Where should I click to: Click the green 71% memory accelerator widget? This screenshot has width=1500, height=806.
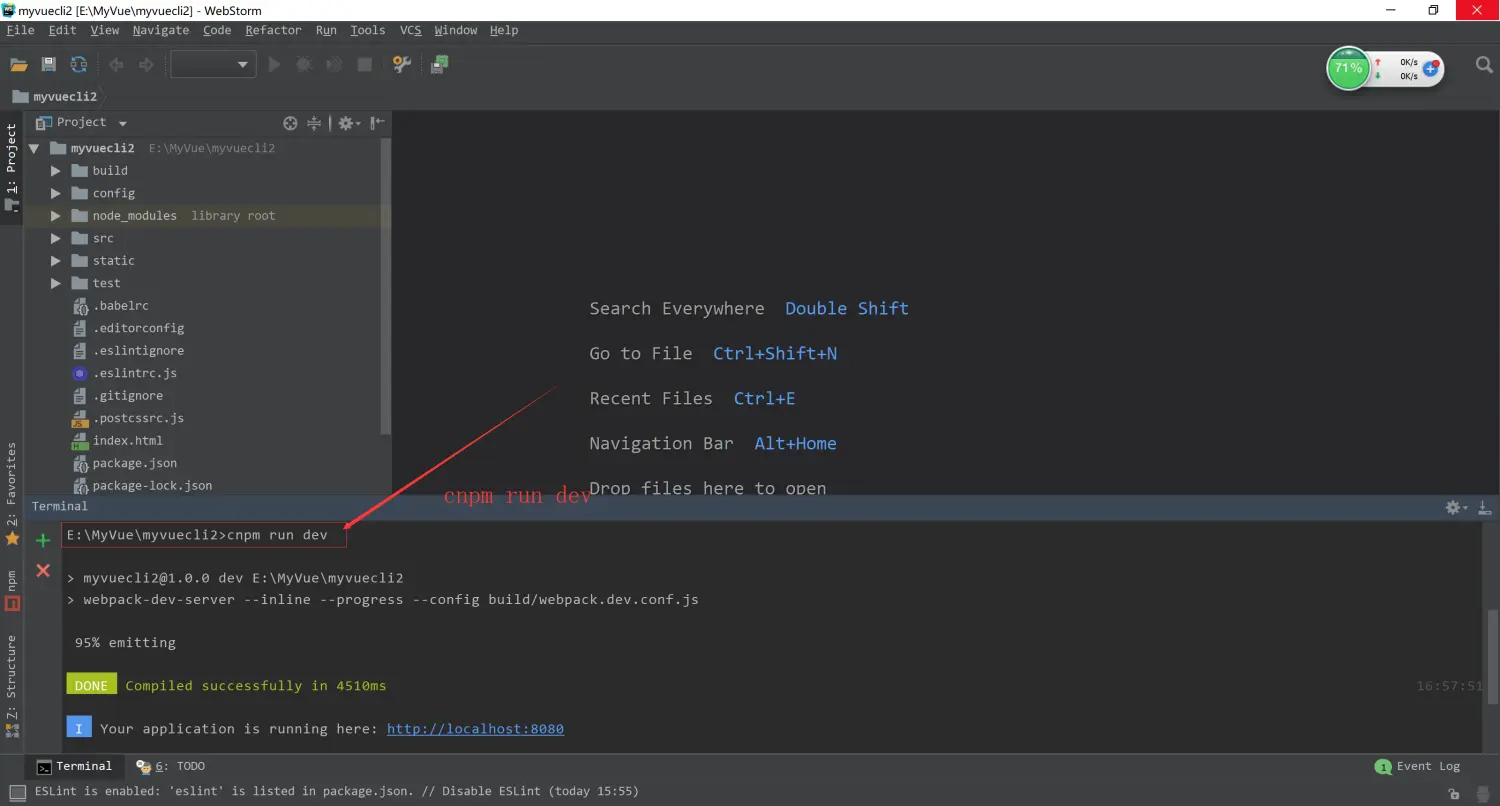(1348, 69)
